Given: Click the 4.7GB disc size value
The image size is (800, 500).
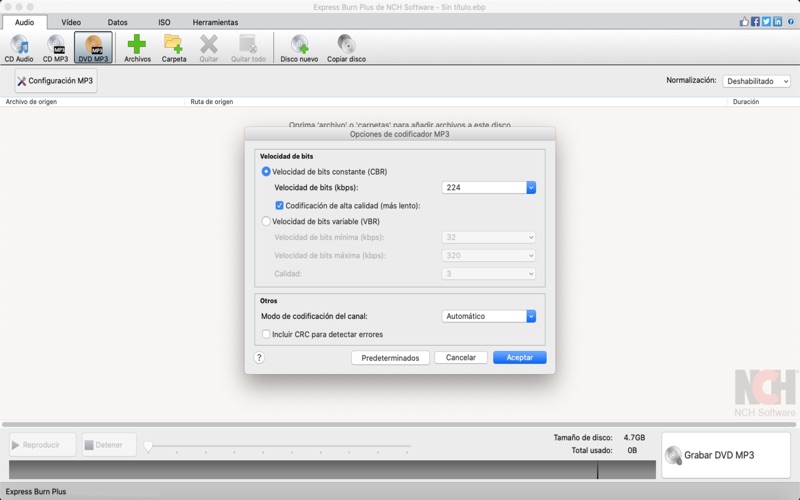Looking at the screenshot, I should point(634,438).
